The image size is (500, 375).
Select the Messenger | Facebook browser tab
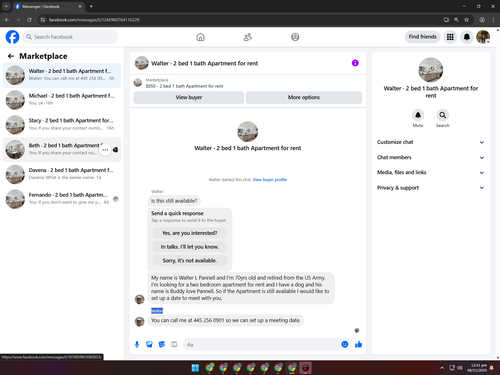48,6
